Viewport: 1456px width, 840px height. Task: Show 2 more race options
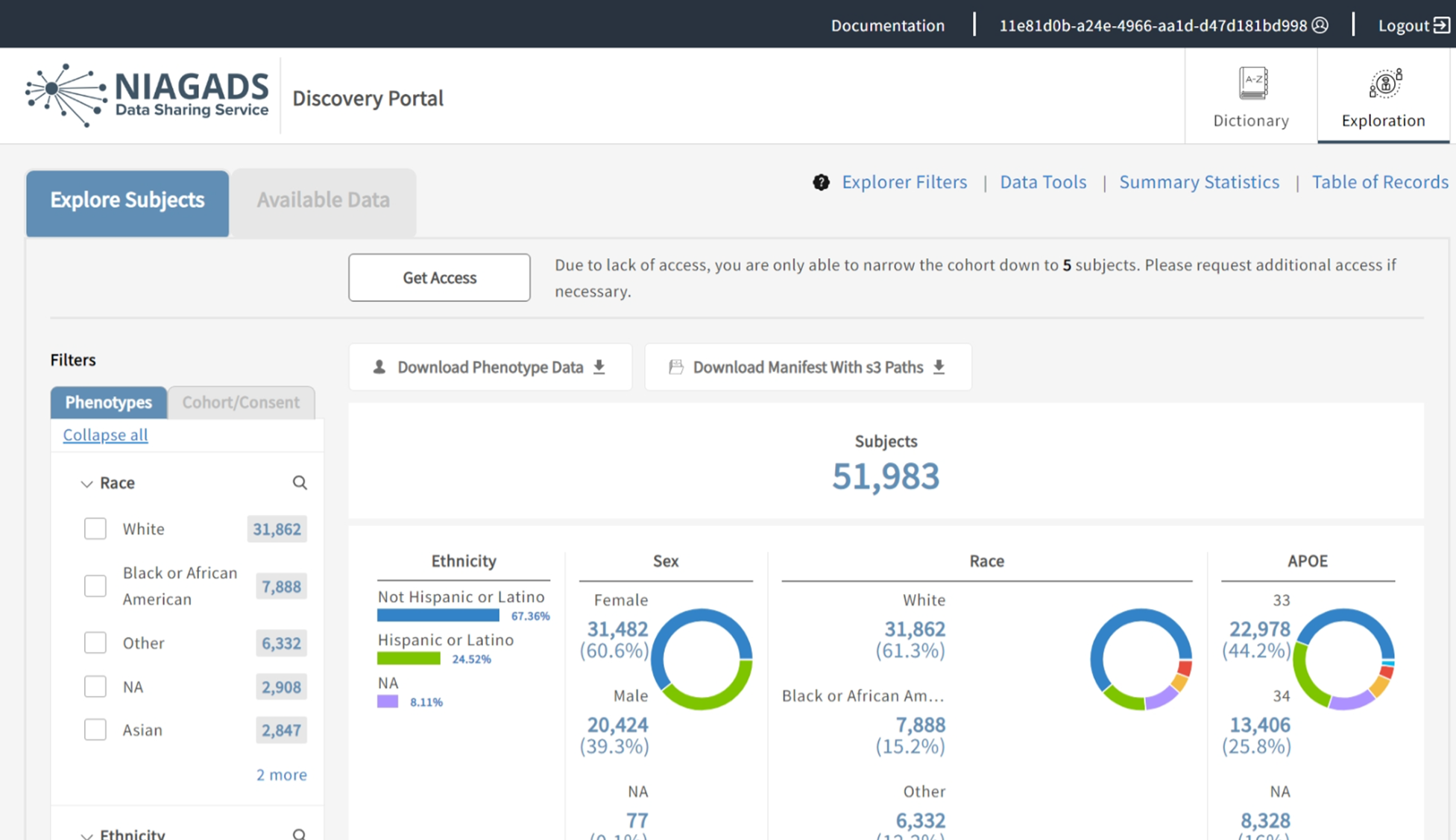pos(281,774)
